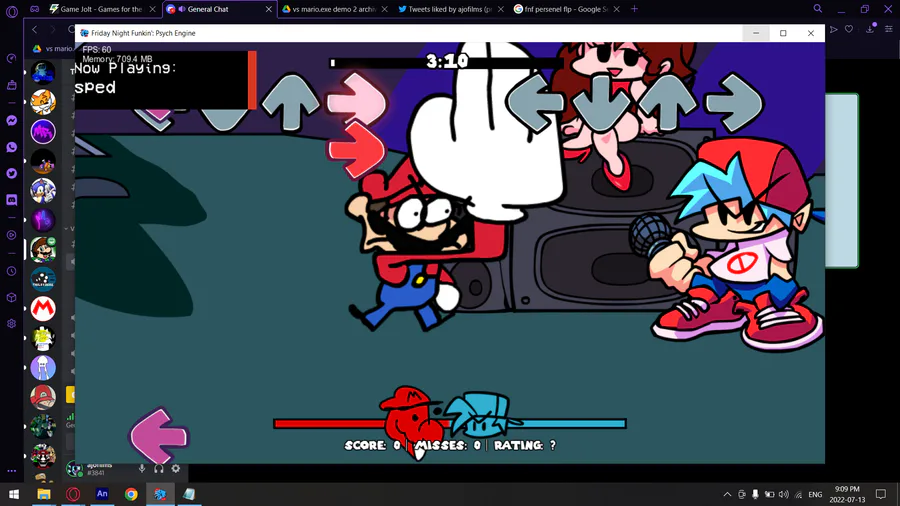Show hidden system tray icons
Screen dimensions: 900x506
[727, 495]
